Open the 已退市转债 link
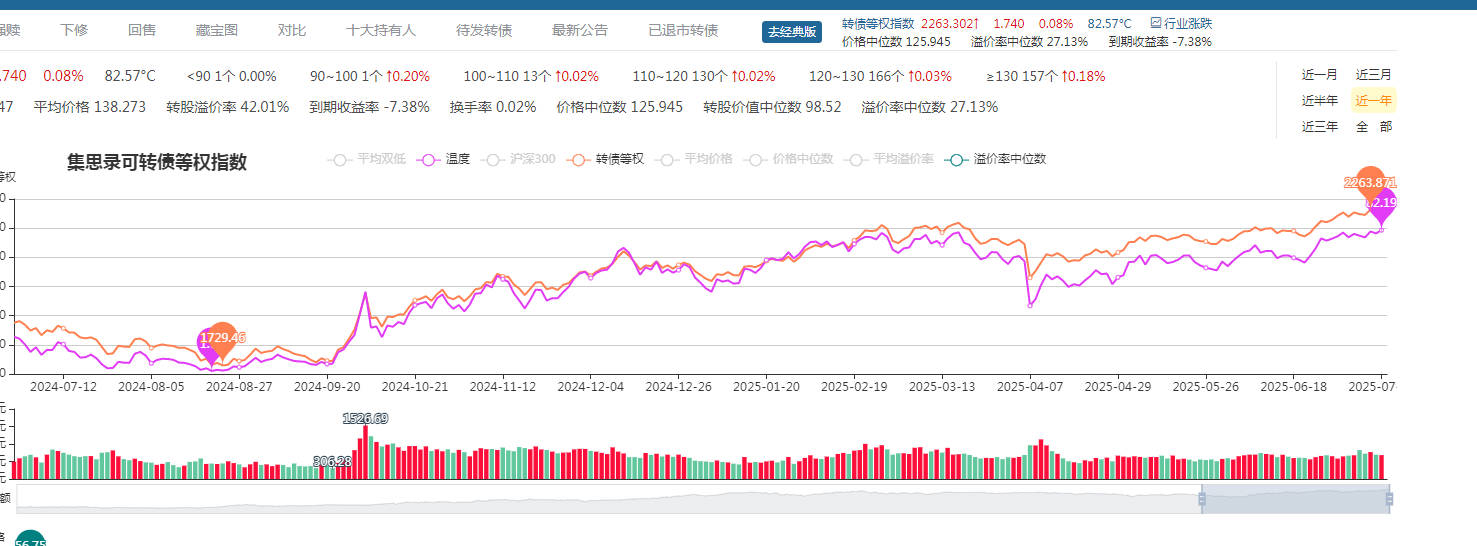 pos(683,30)
